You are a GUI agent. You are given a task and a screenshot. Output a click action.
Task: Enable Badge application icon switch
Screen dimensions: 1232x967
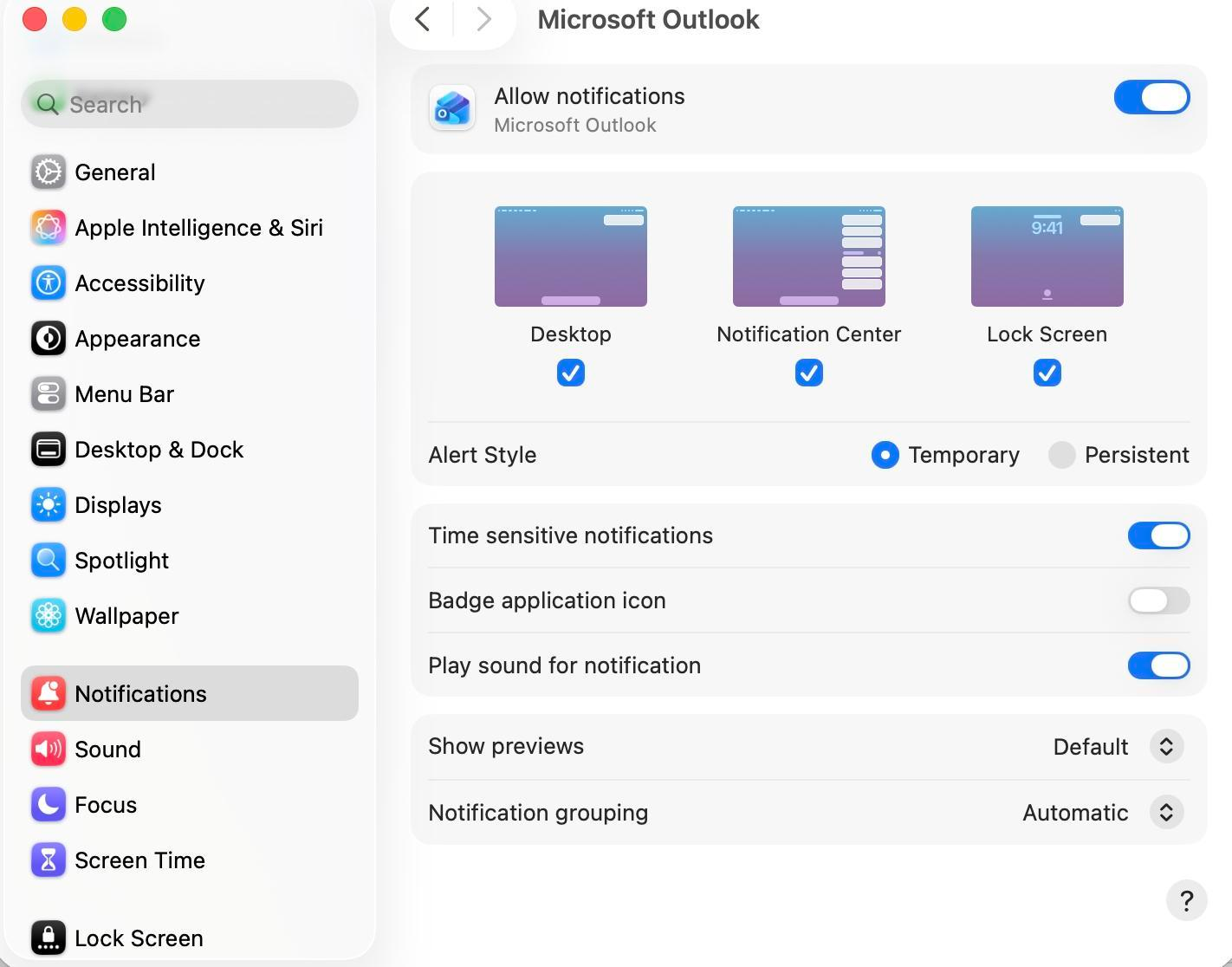(x=1159, y=600)
